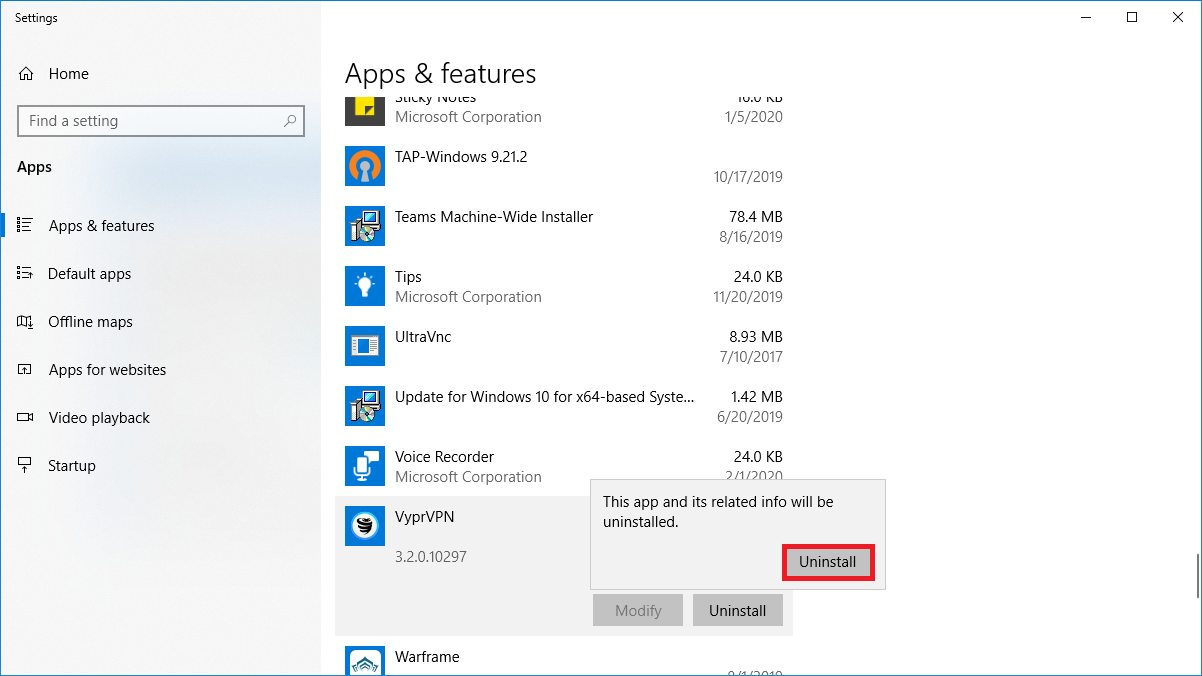Click the 78.4 MB size value
The width and height of the screenshot is (1202, 676).
click(x=756, y=217)
